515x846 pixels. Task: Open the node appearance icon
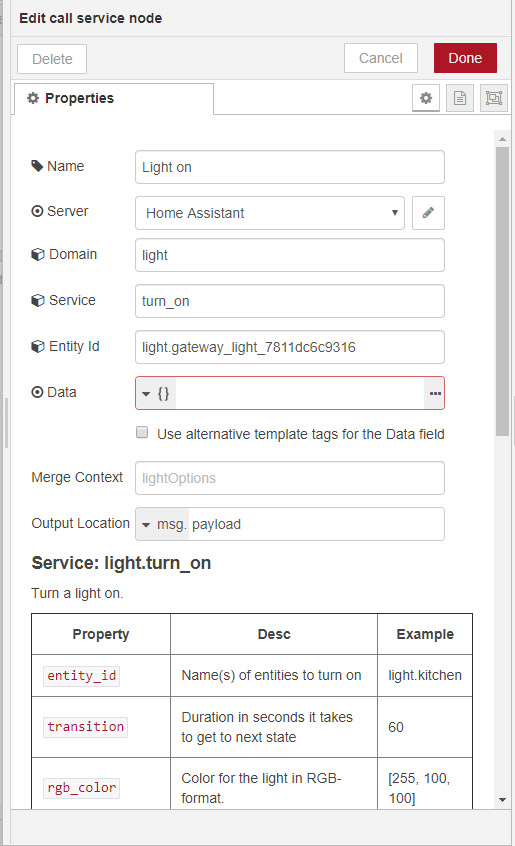click(494, 98)
